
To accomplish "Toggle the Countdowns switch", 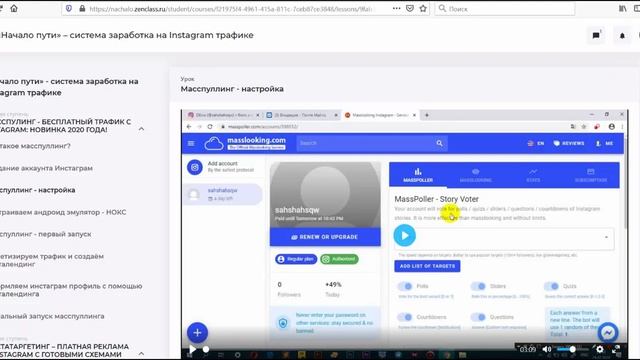I will 405,317.
